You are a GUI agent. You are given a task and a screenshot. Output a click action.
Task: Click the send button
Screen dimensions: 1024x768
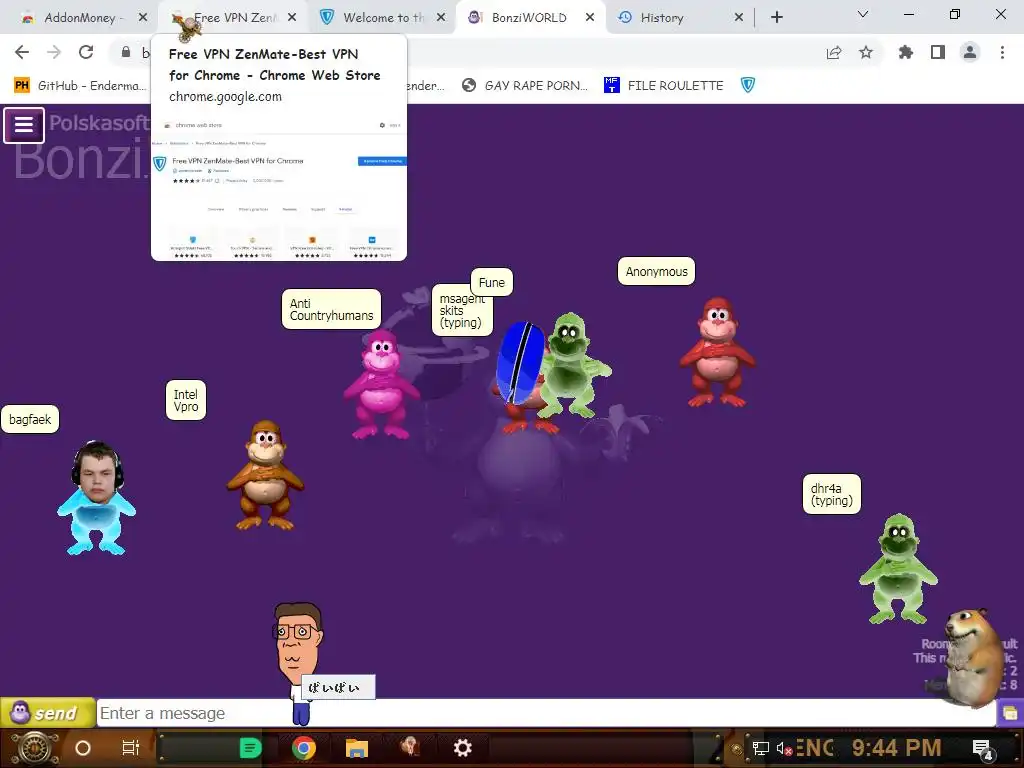click(47, 712)
